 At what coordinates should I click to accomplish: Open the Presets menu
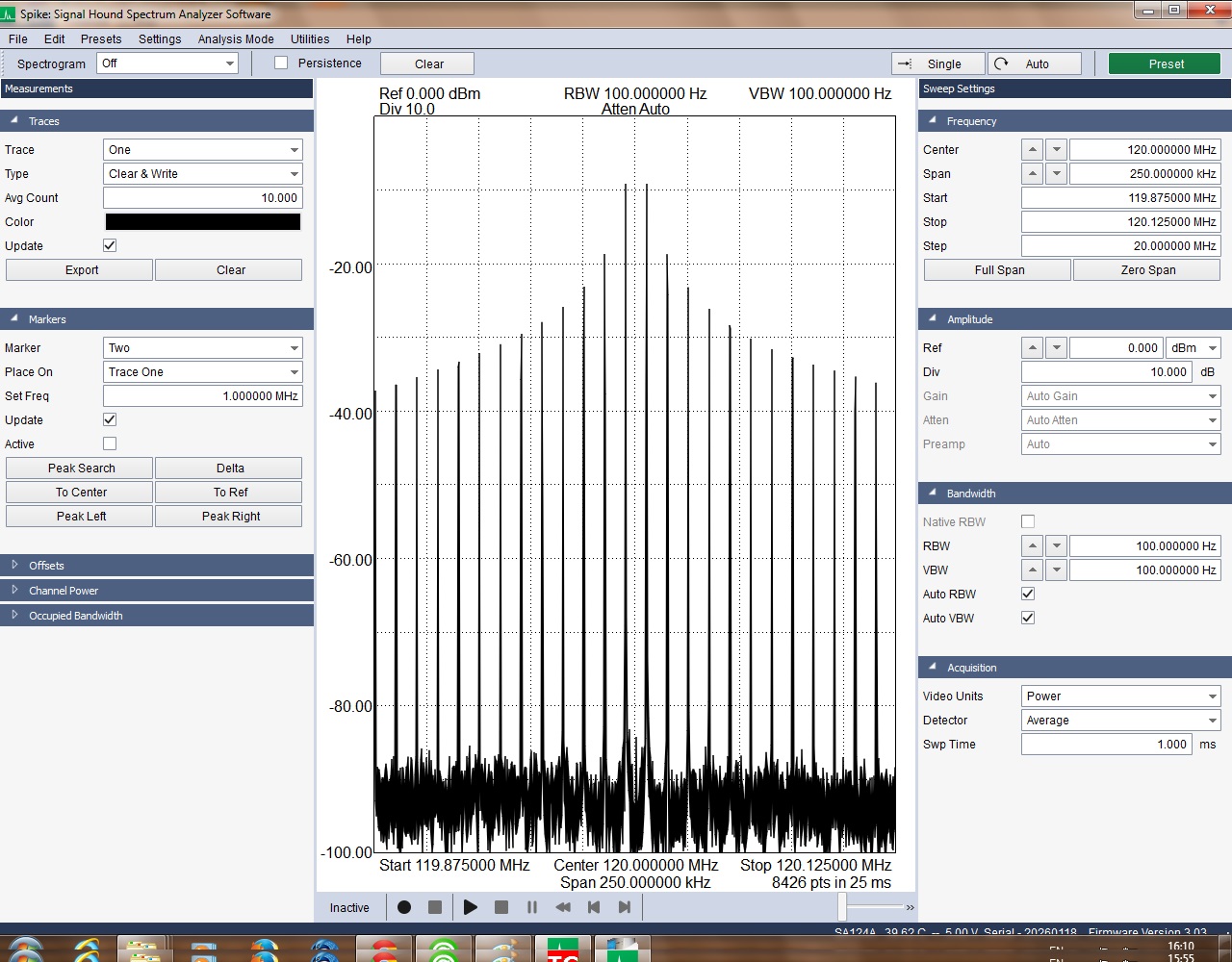[101, 39]
